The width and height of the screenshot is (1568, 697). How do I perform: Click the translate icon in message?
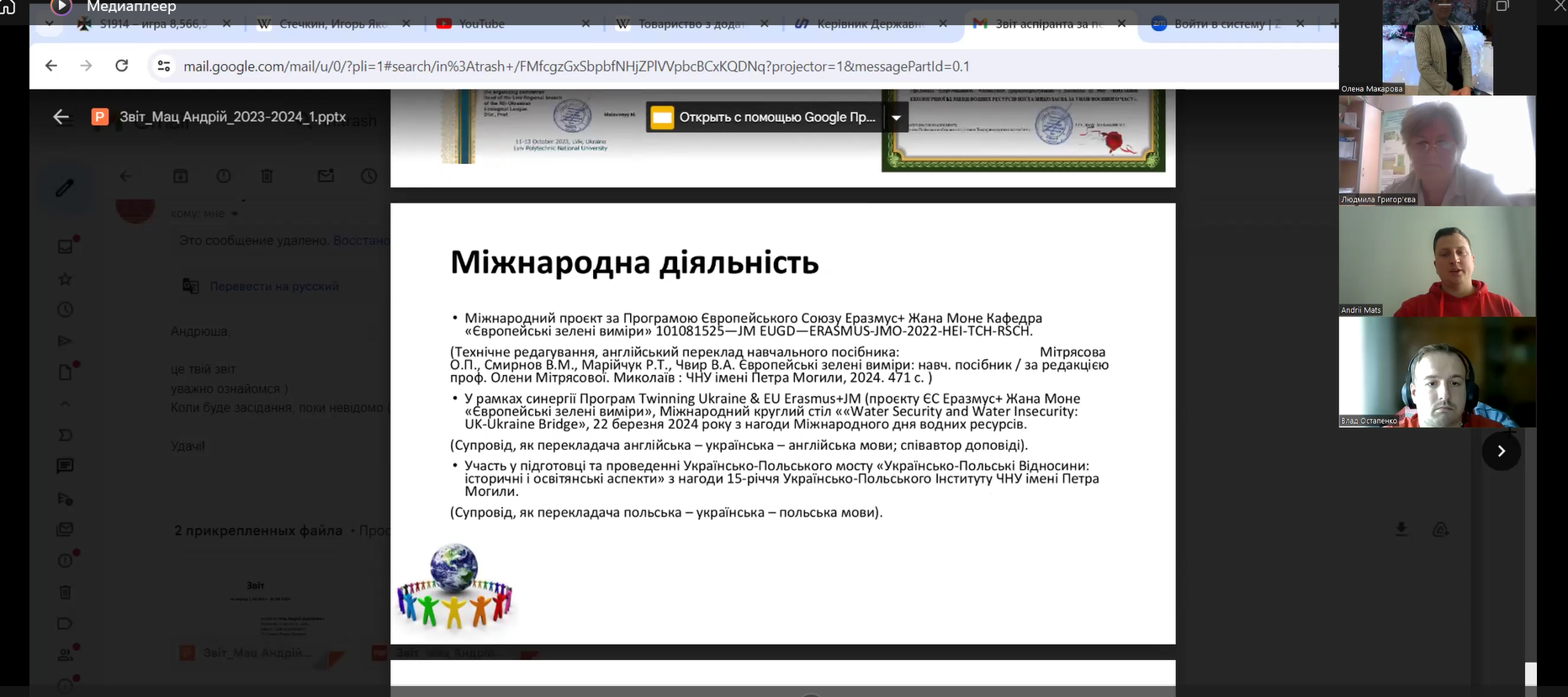click(191, 287)
